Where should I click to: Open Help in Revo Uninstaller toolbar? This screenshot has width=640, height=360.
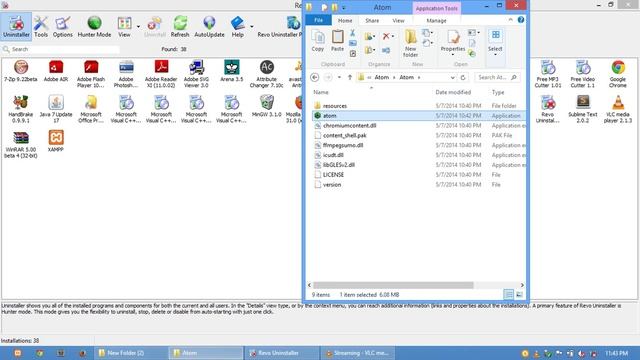coord(238,27)
